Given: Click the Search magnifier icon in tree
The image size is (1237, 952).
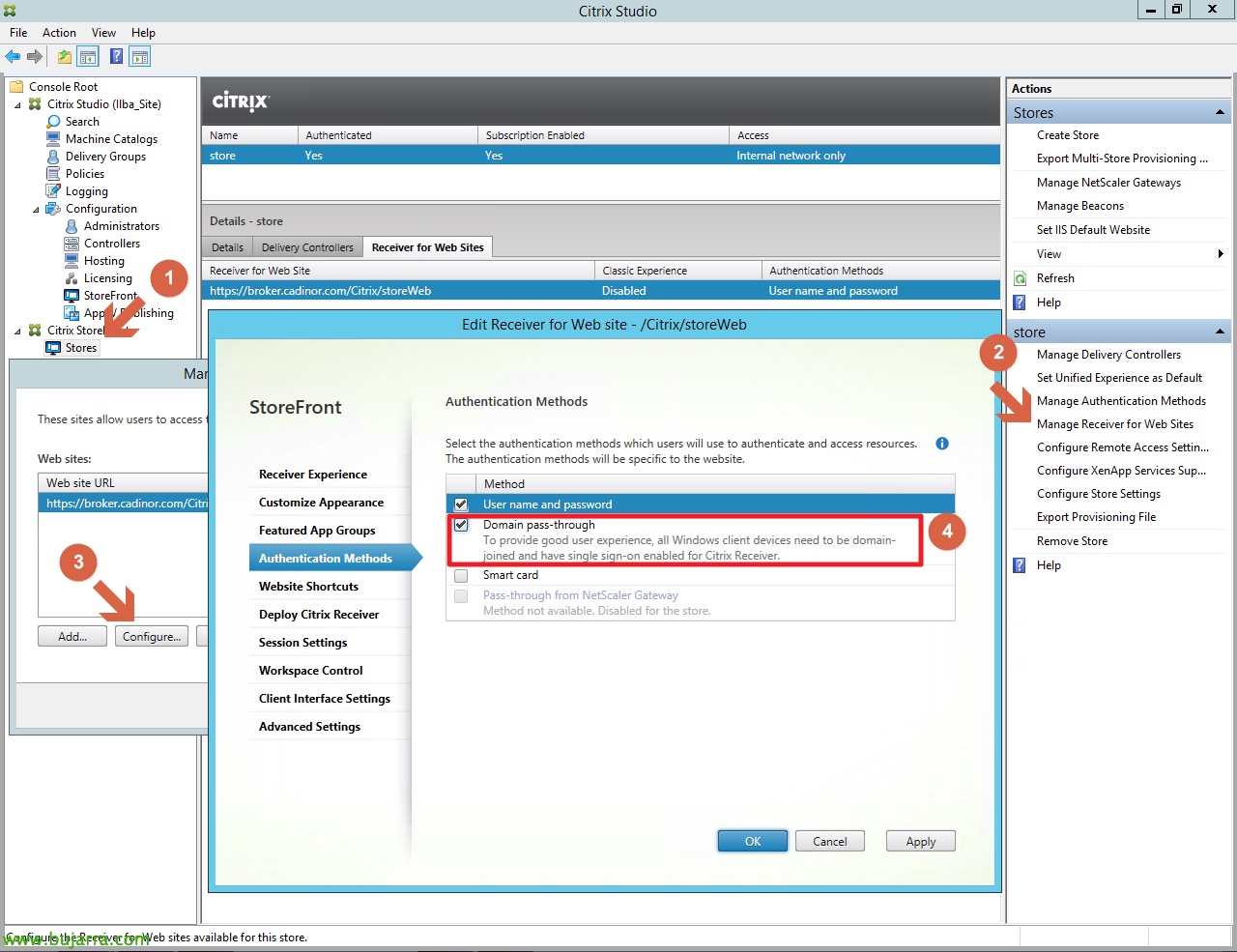Looking at the screenshot, I should 54,122.
